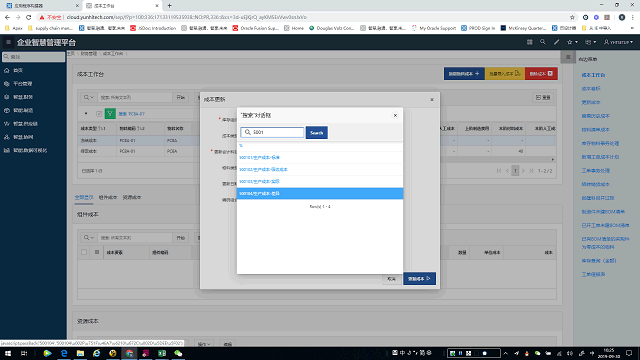Open the star favorites dropdown in the header

(572, 42)
